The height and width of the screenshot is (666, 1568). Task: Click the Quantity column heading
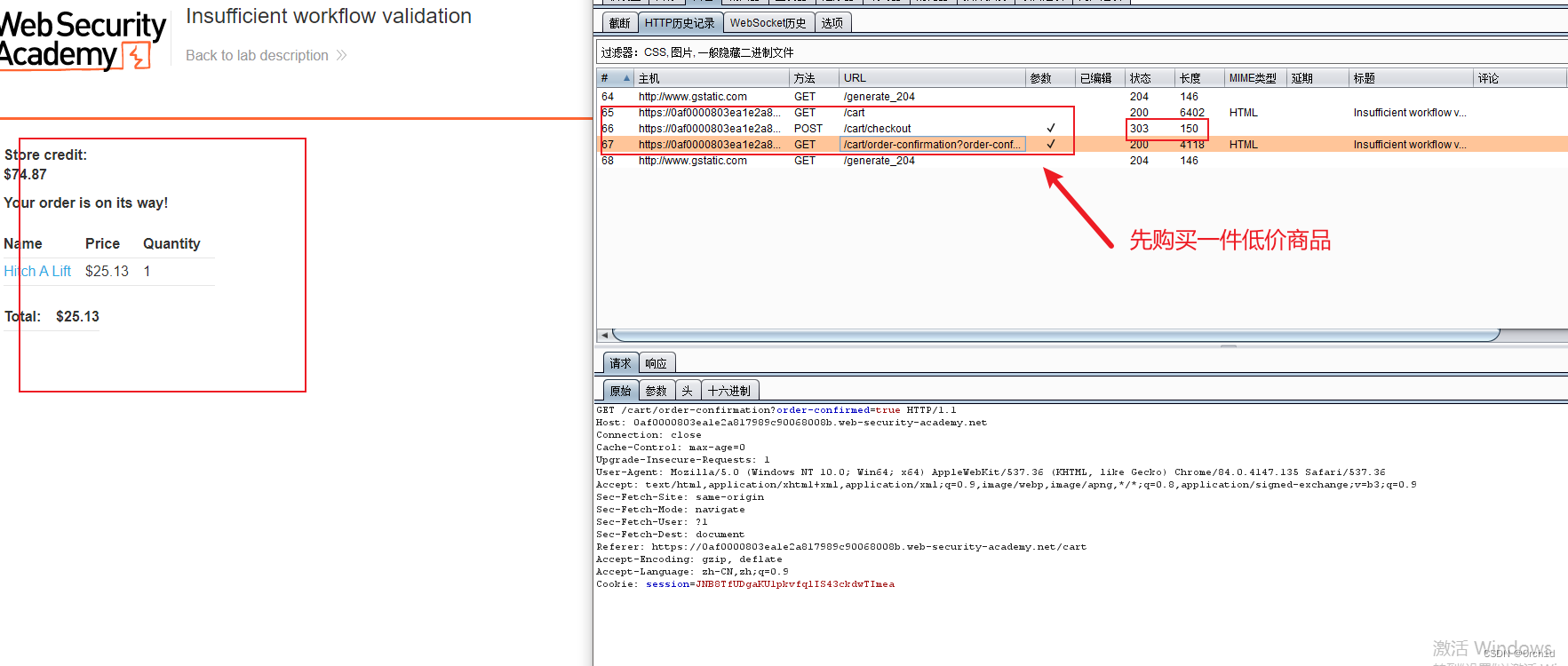(171, 243)
